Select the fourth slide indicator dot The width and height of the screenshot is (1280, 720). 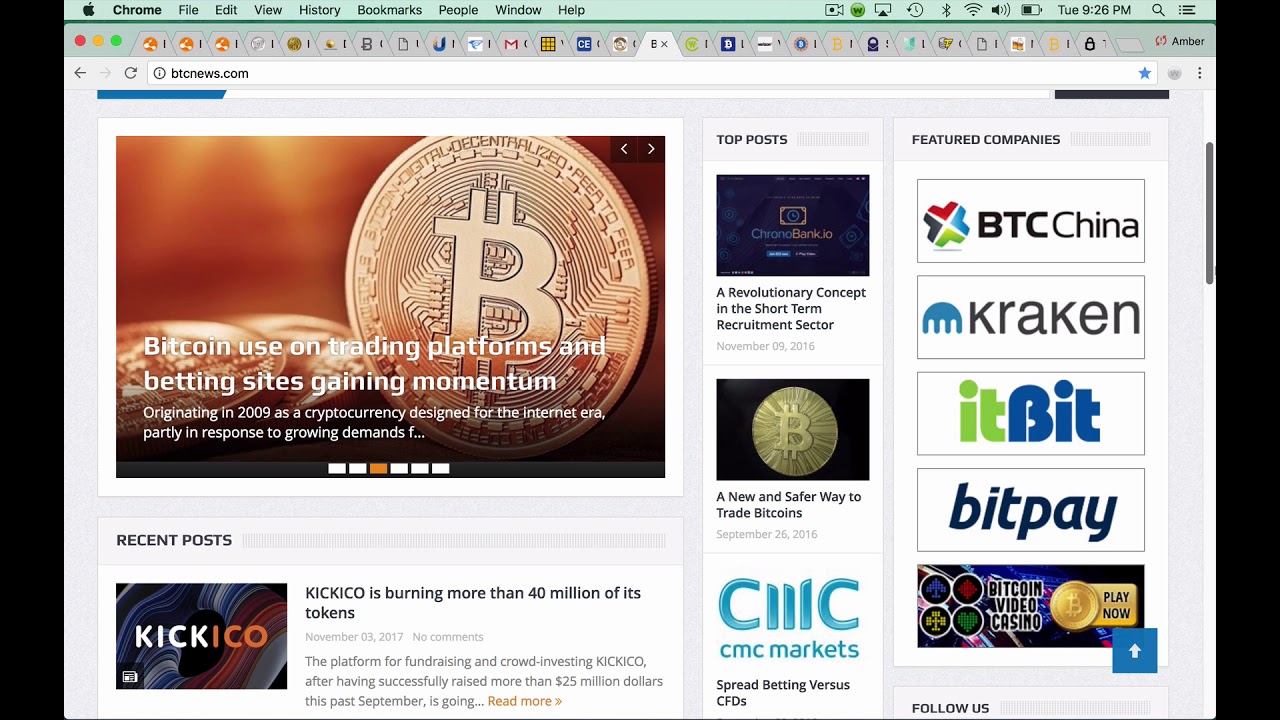(399, 468)
